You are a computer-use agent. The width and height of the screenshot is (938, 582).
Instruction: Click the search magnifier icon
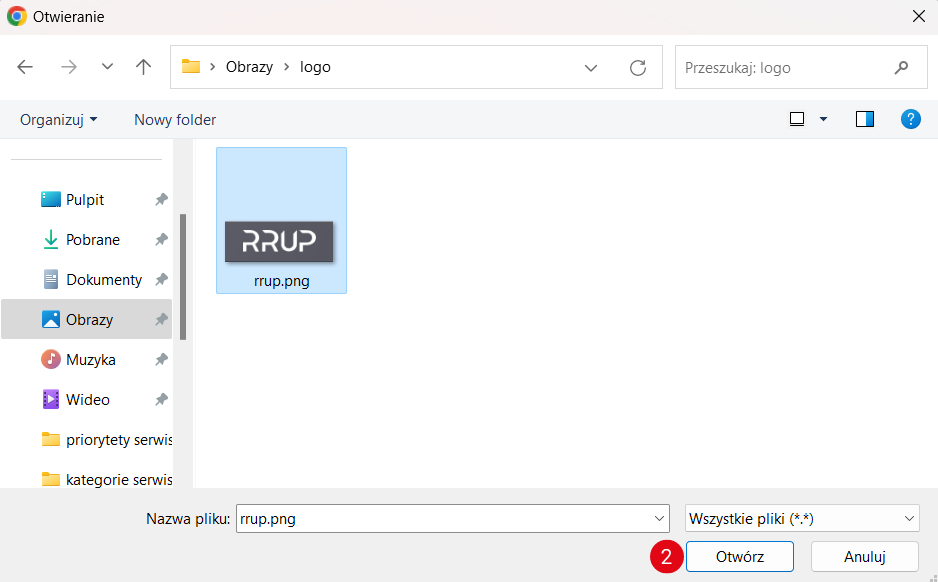point(901,67)
